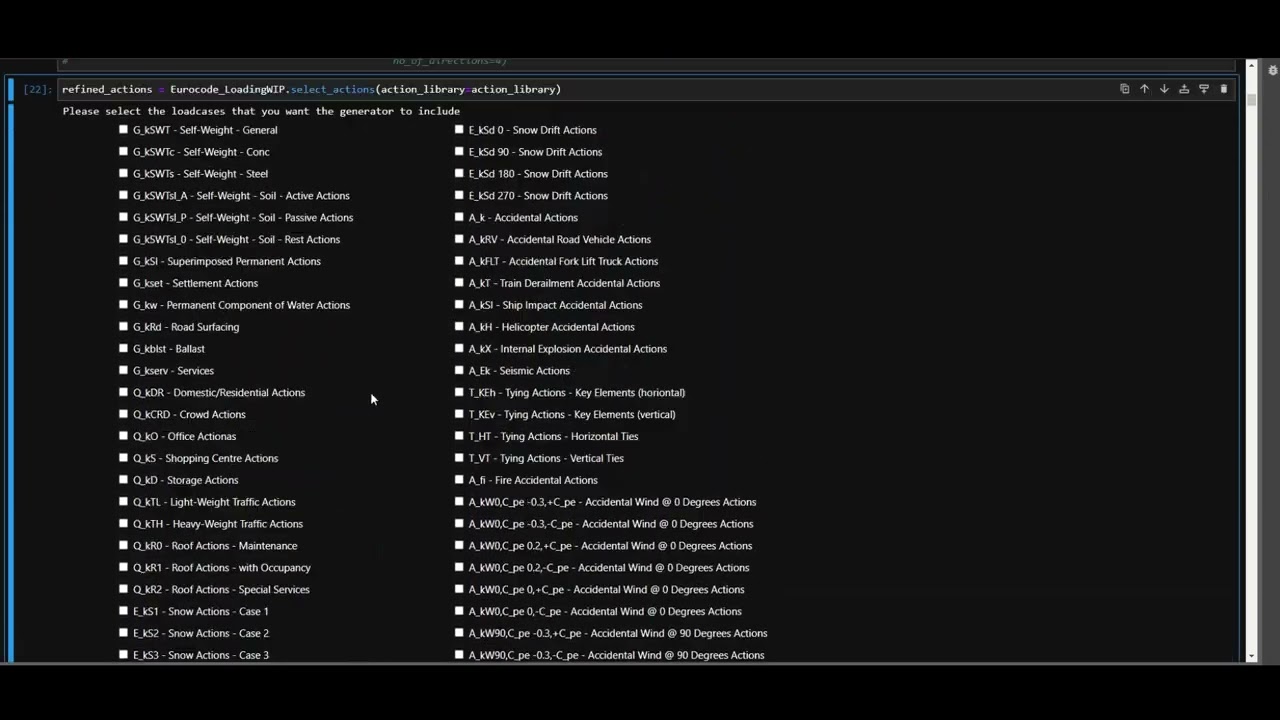Check E_kS3 Snow Actions Case 3 checkbox
This screenshot has height=720, width=1280.
click(x=123, y=655)
